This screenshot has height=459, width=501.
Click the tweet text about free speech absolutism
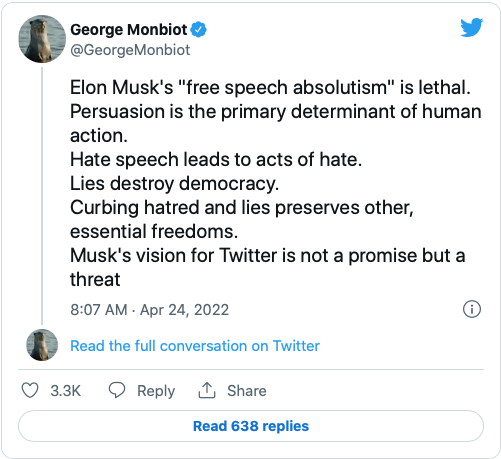[x=275, y=183]
